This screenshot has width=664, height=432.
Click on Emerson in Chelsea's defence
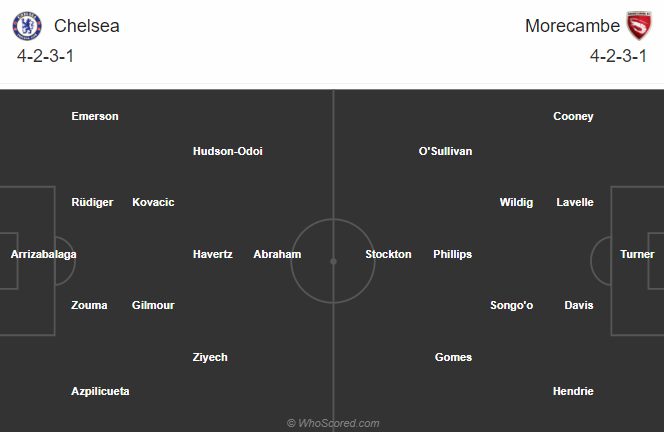pyautogui.click(x=95, y=116)
